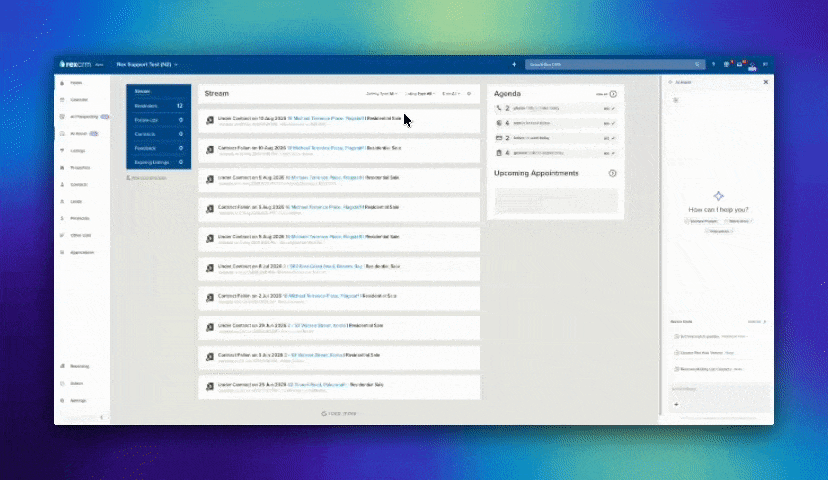Open the dropdown on the envelope Agenda row
Viewport: 828px width, 480px height.
tap(609, 138)
